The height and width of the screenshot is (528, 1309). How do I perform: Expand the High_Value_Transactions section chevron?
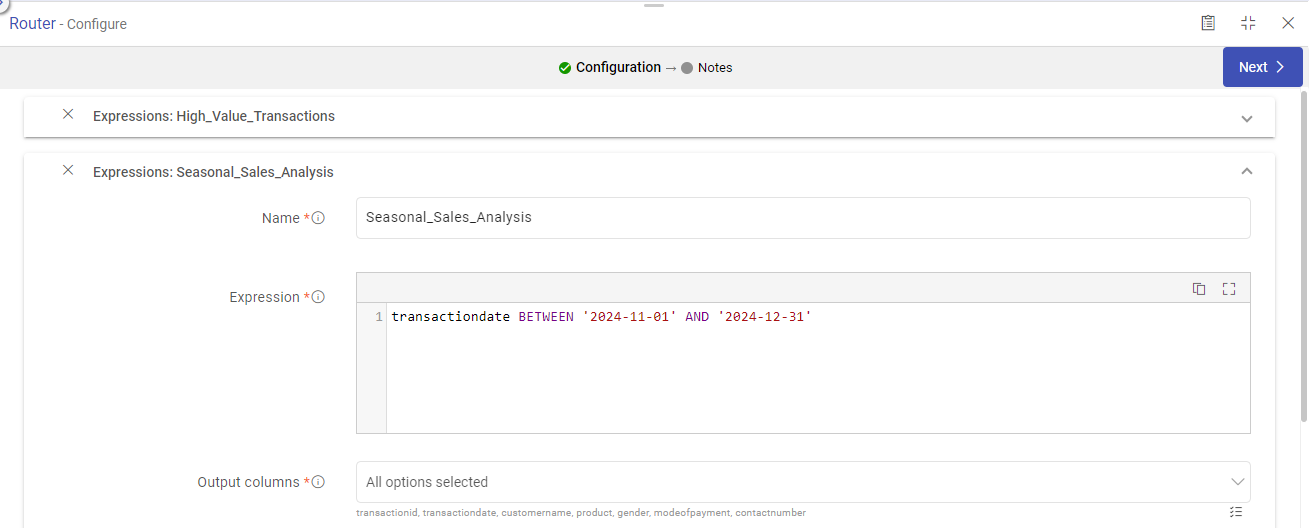click(x=1247, y=118)
